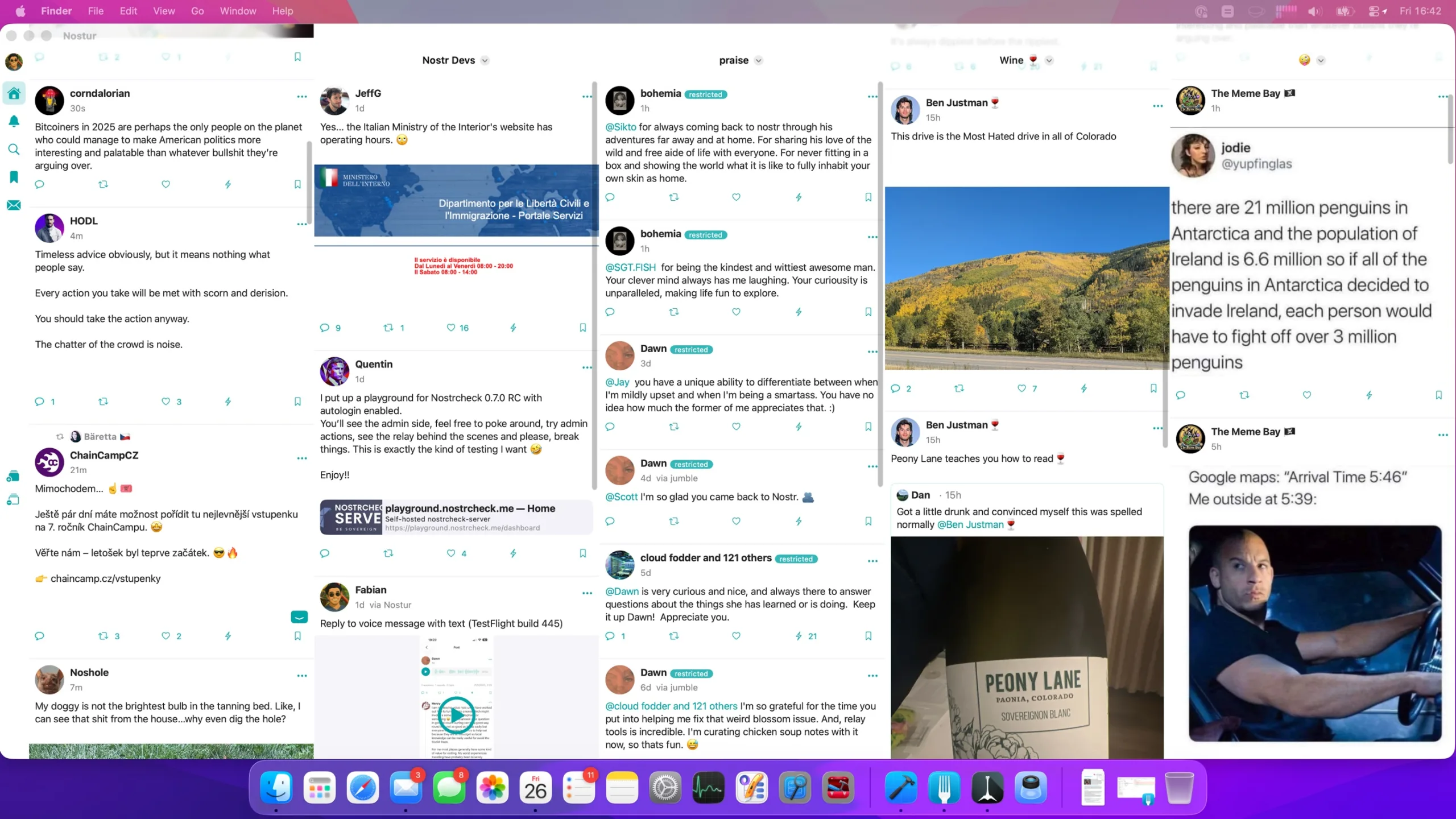1456x819 pixels.
Task: Click the @Sikto mention link
Action: point(621,127)
